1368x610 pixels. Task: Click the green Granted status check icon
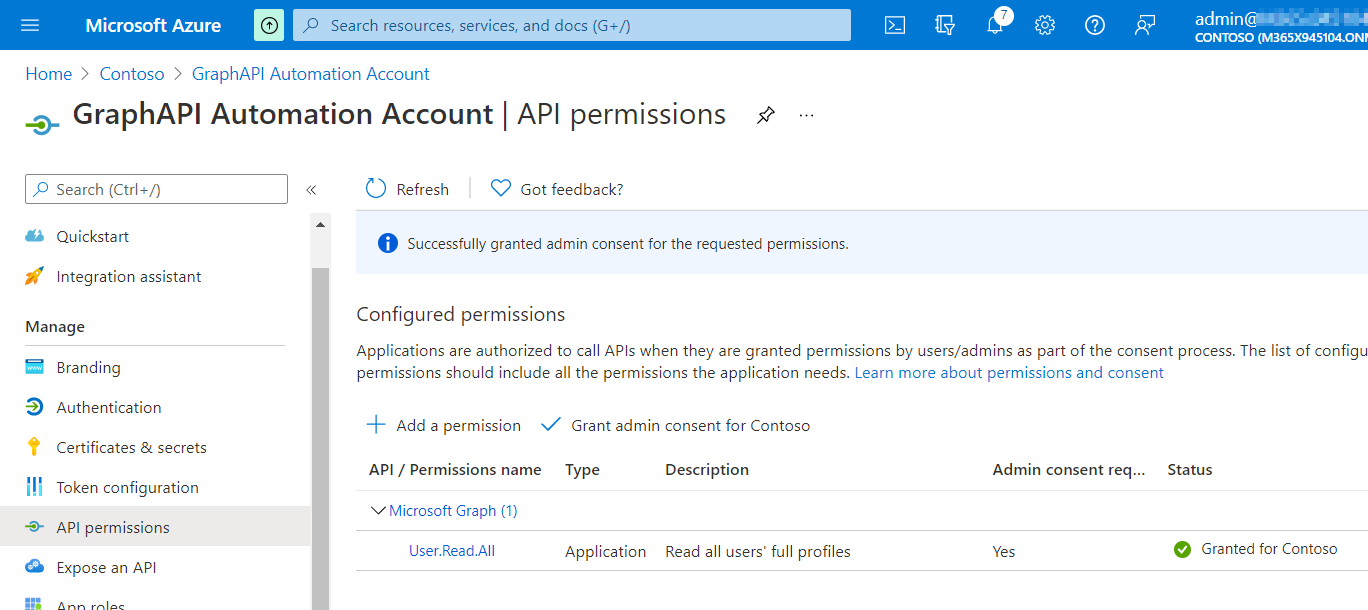[1183, 549]
